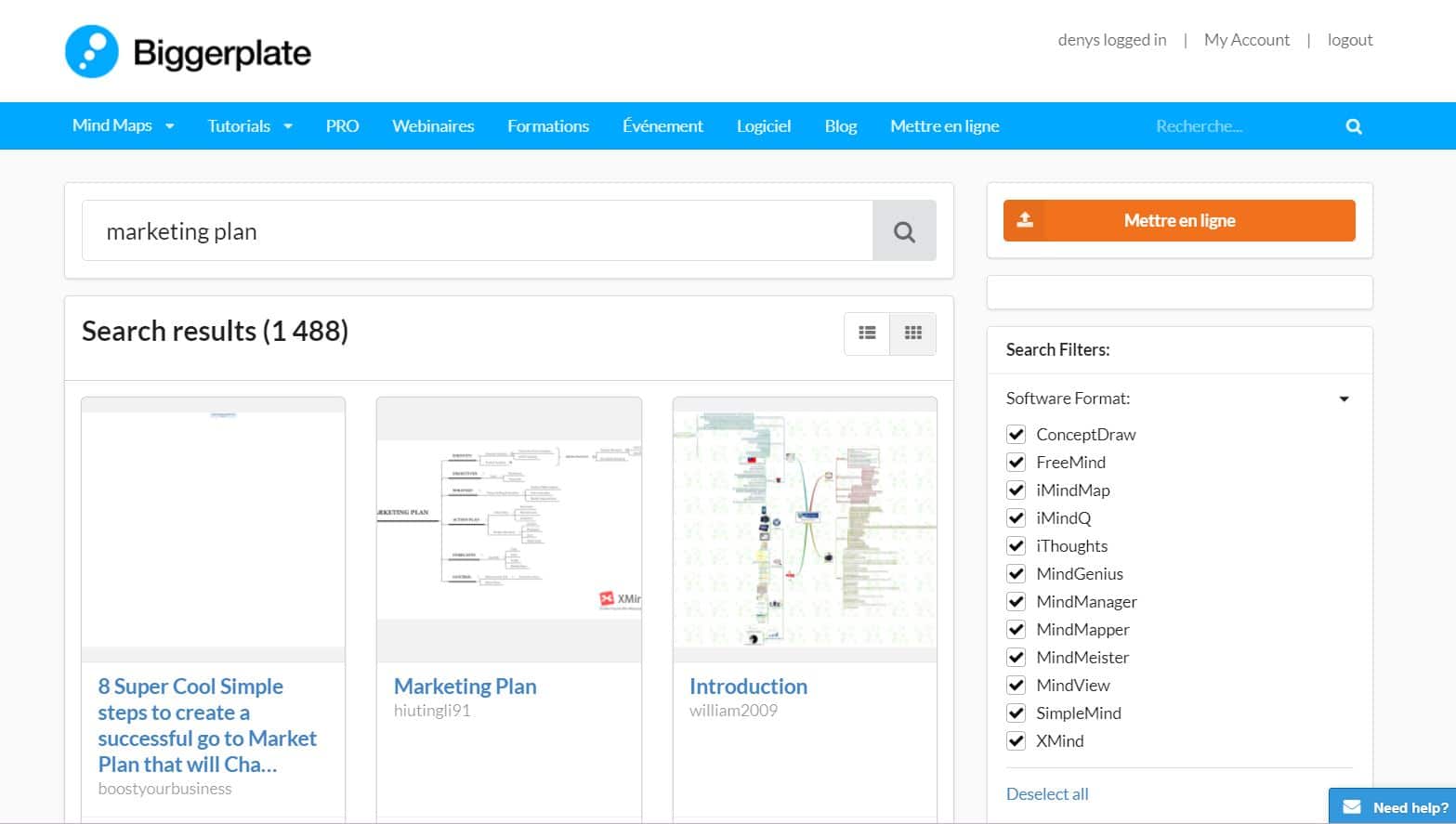
Task: Go to the Webinaires page
Action: pyautogui.click(x=433, y=125)
